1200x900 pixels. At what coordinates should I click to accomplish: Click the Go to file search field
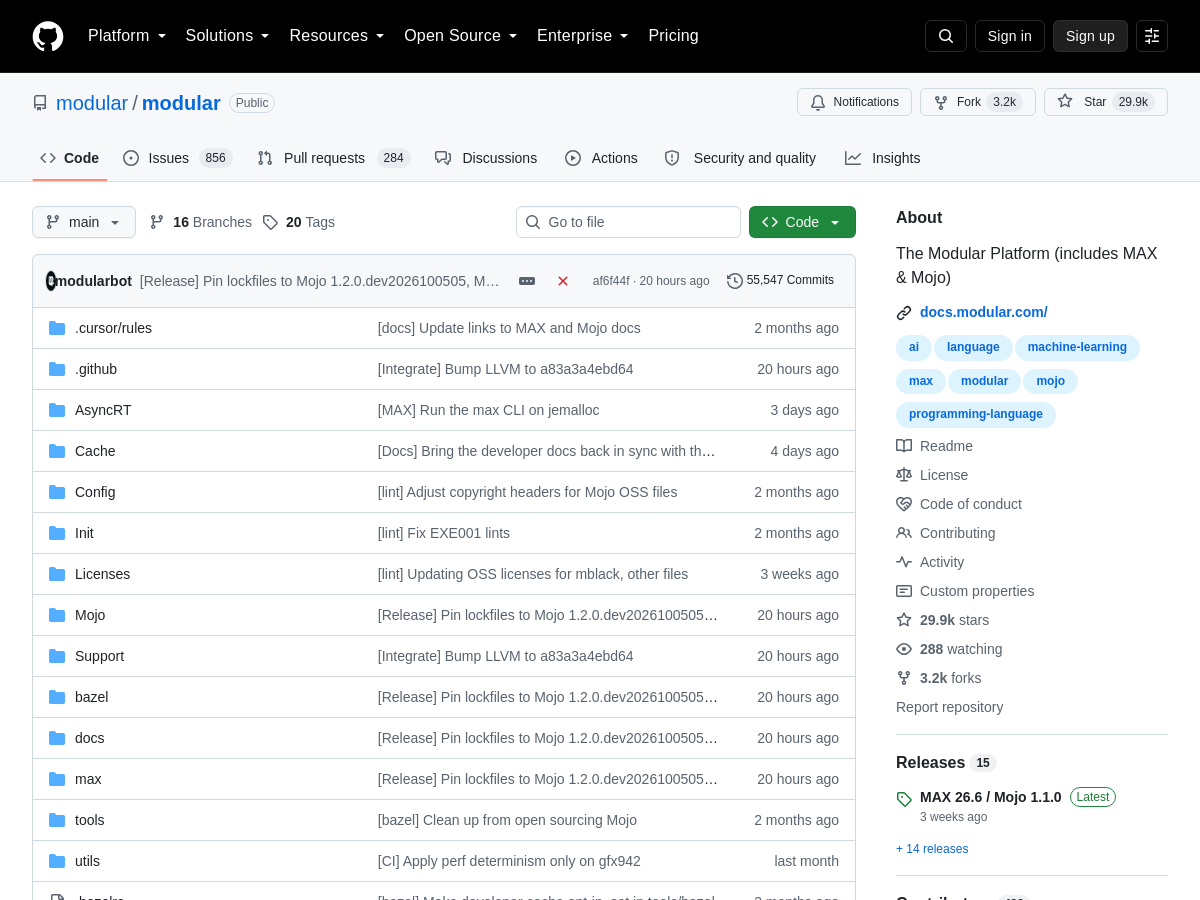point(628,222)
